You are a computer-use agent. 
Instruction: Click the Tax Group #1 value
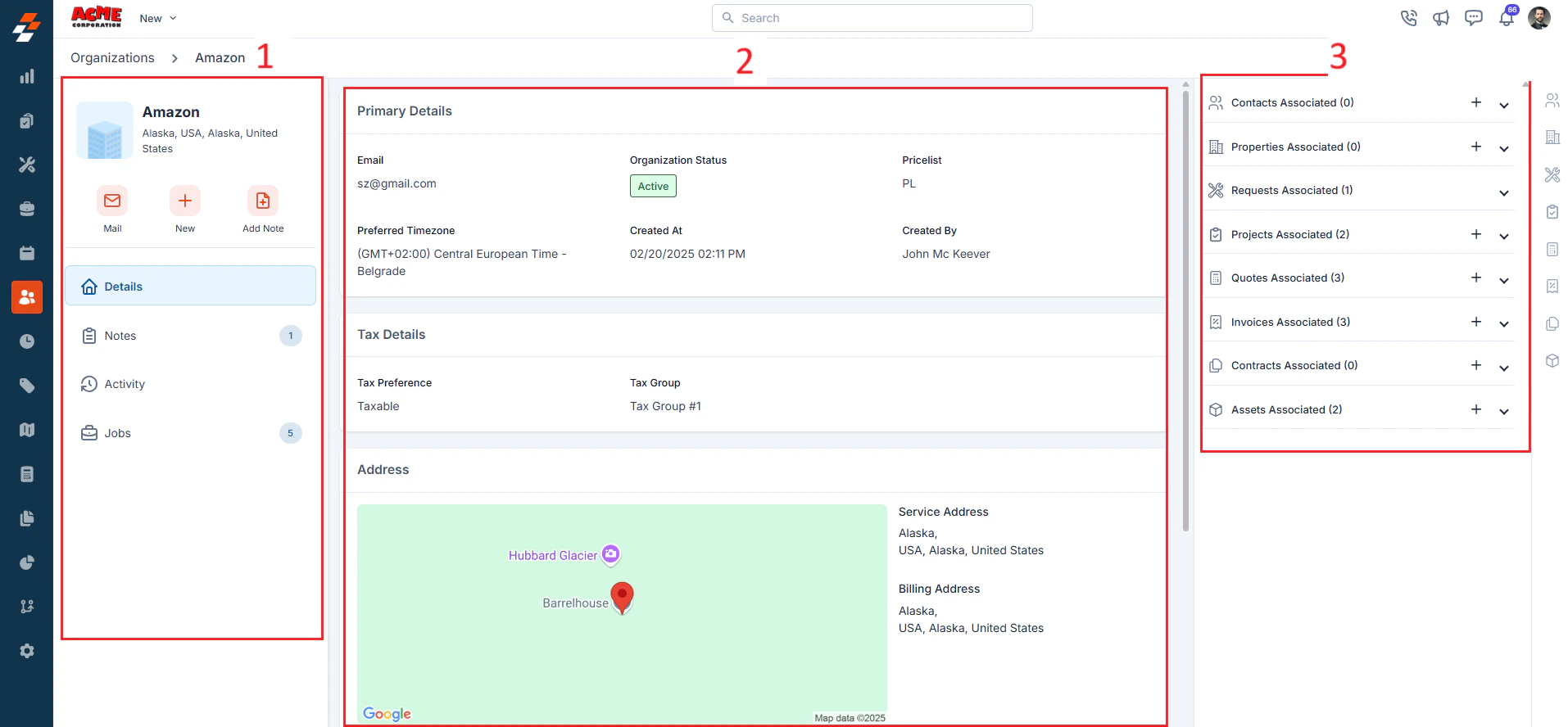pyautogui.click(x=665, y=406)
